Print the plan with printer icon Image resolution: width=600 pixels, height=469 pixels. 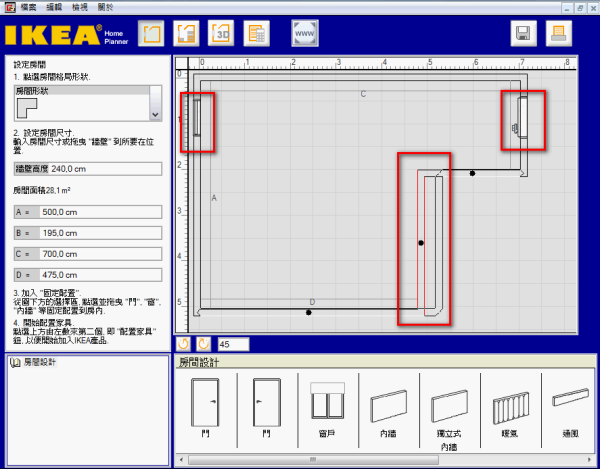tap(559, 34)
